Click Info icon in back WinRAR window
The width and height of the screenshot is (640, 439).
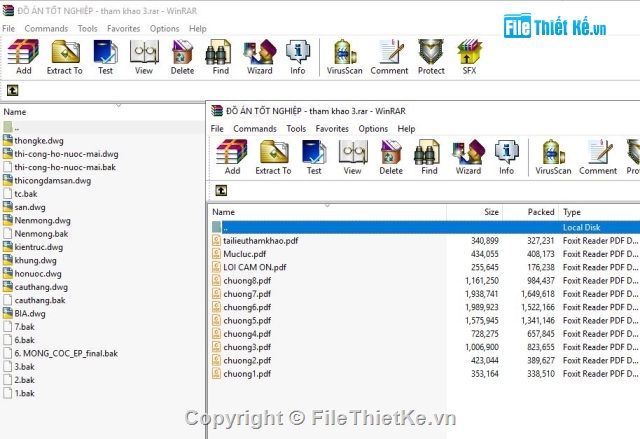298,57
